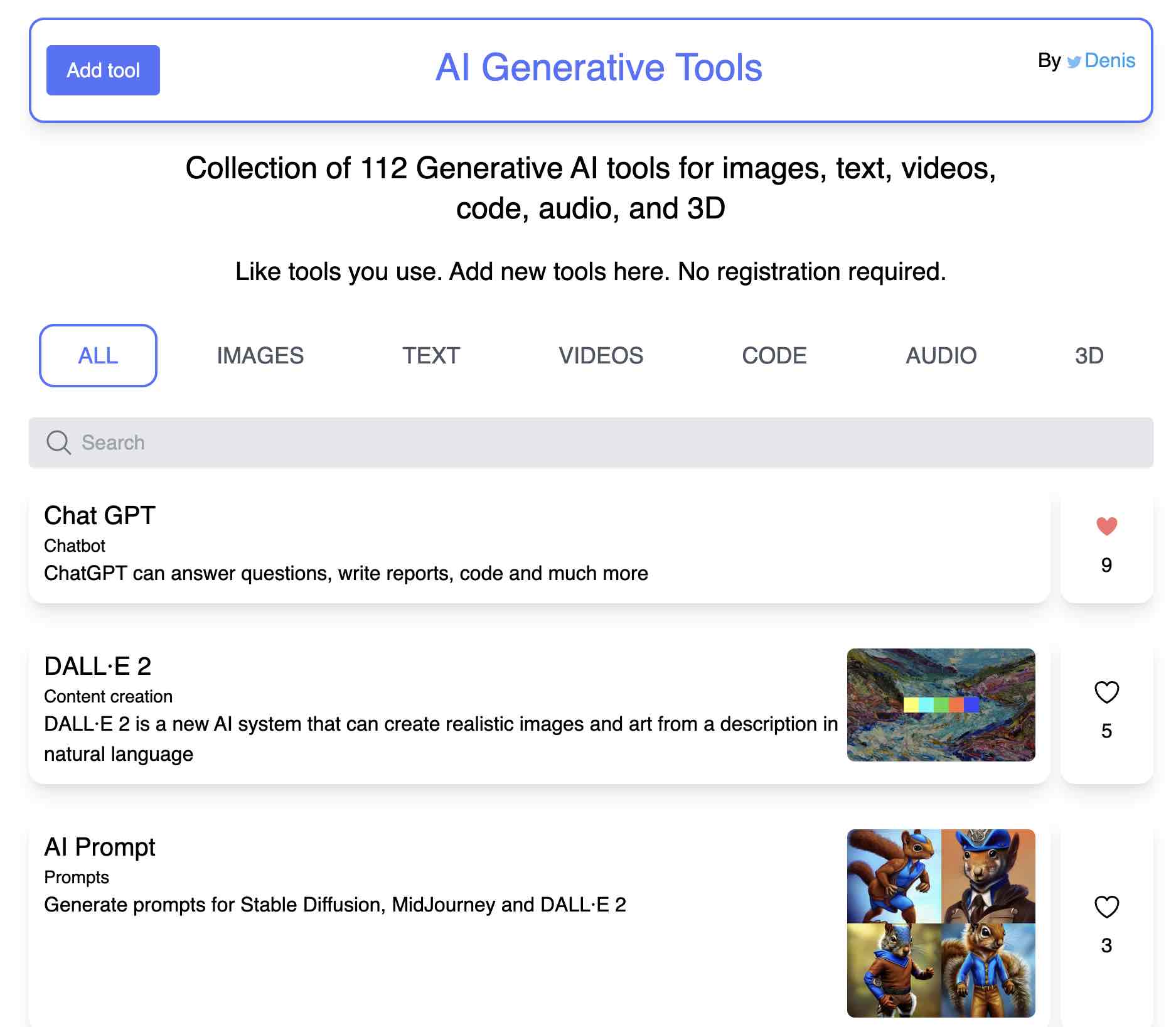This screenshot has width=1176, height=1027.
Task: Open Denis's Twitter profile link
Action: pyautogui.click(x=1109, y=60)
